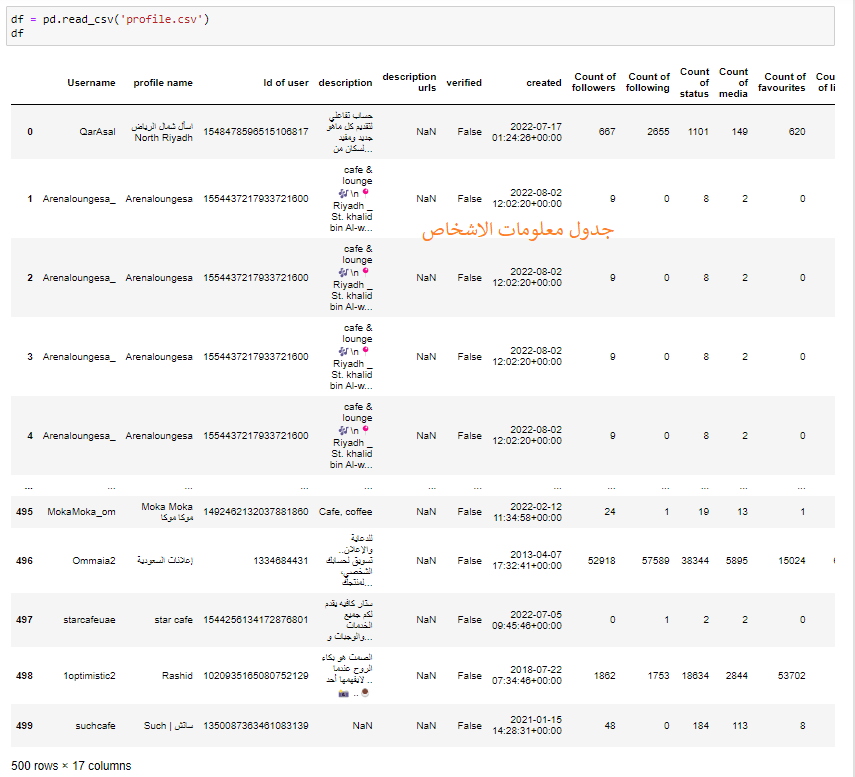855x777 pixels.
Task: Select the 'Count of favourites' column header
Action: [x=782, y=82]
